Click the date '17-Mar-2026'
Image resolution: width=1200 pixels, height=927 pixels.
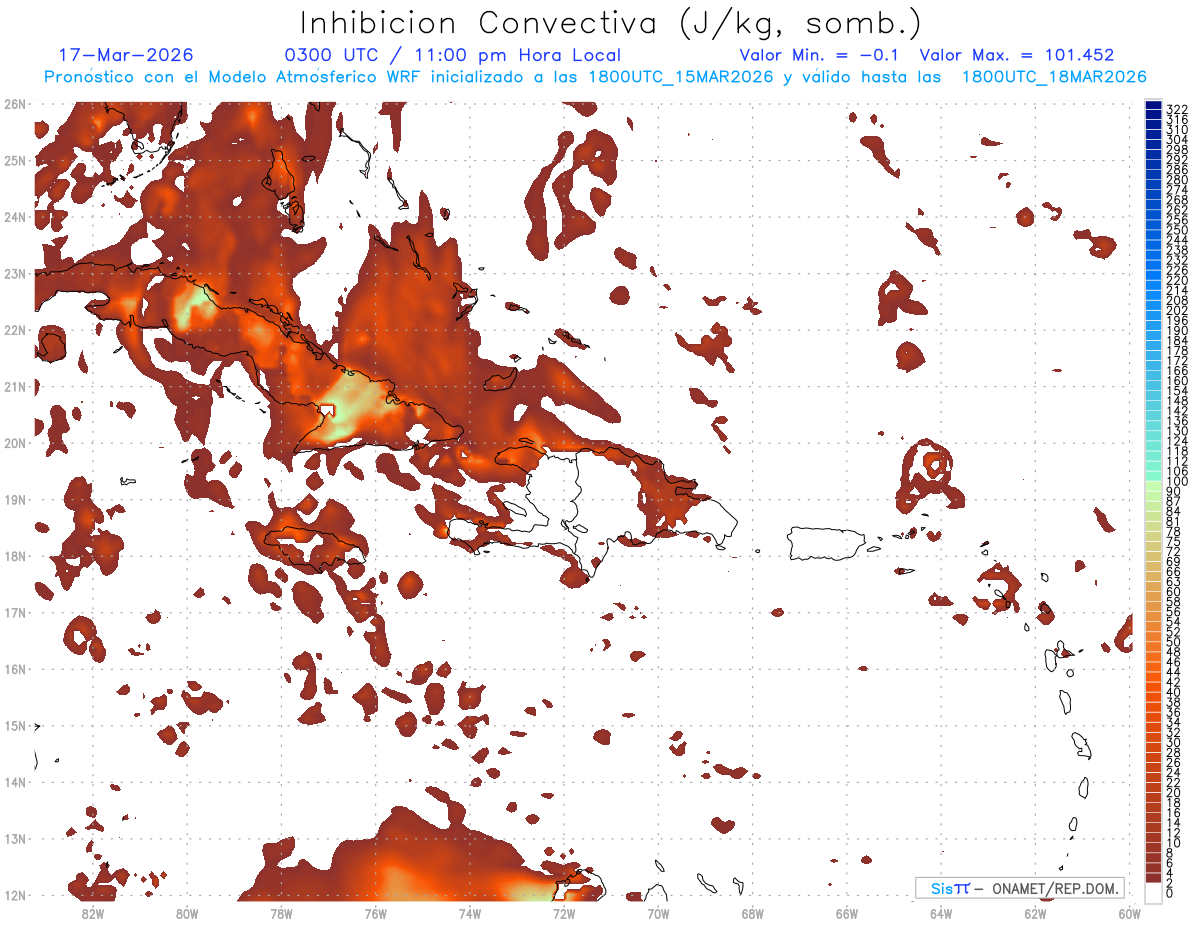126,55
